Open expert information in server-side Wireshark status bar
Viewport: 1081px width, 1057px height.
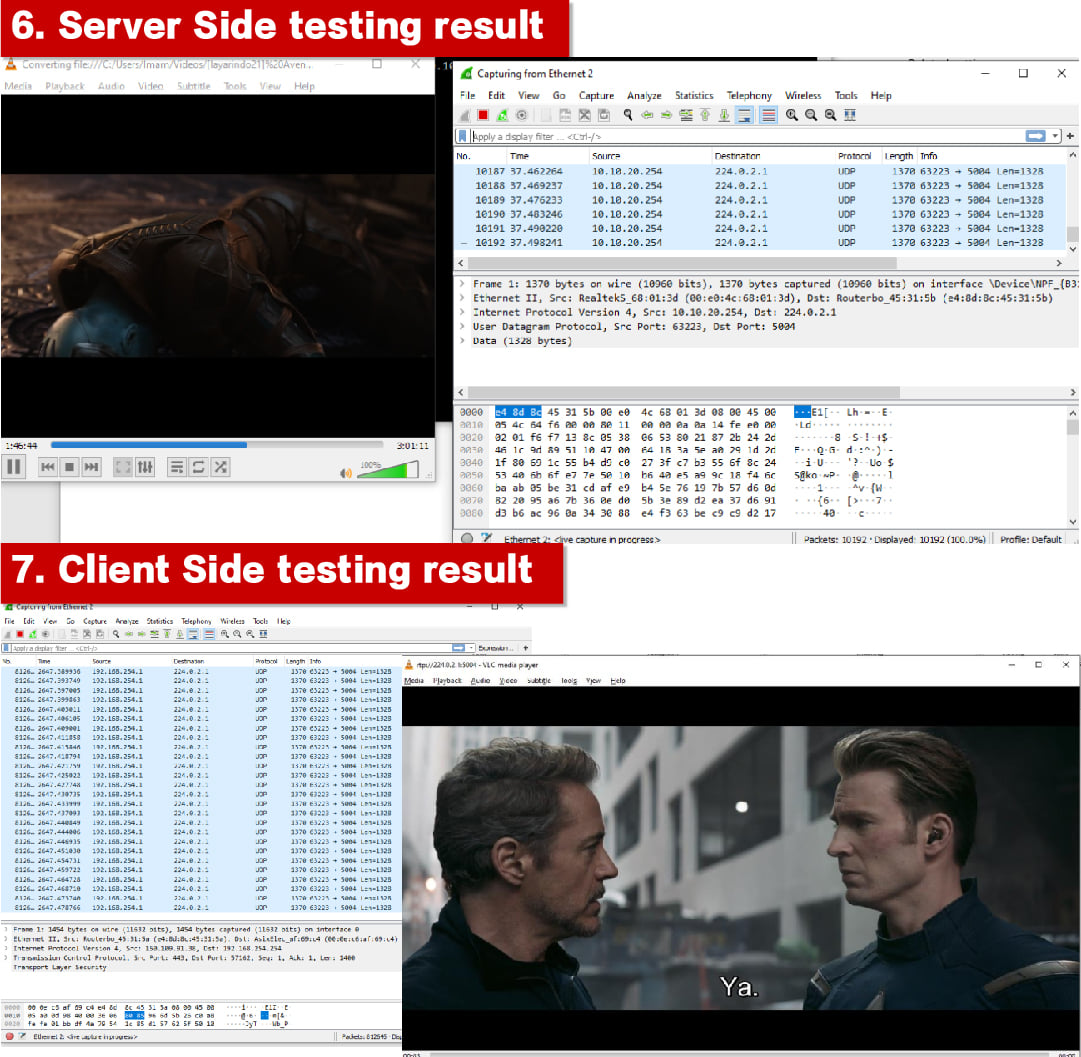point(467,538)
